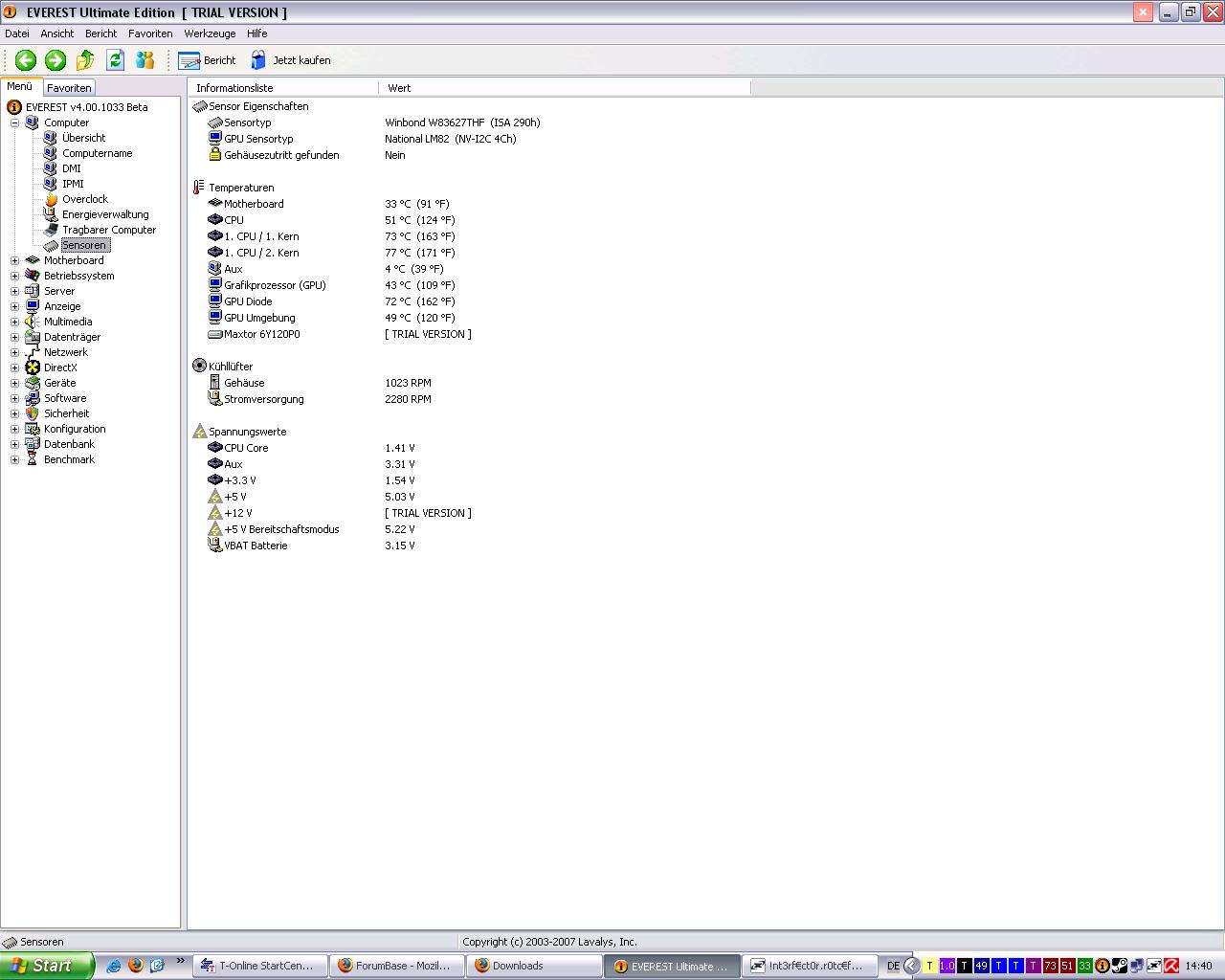Screen dimensions: 1225x980
Task: Click the Sensoren tree icon
Action: tap(51, 245)
